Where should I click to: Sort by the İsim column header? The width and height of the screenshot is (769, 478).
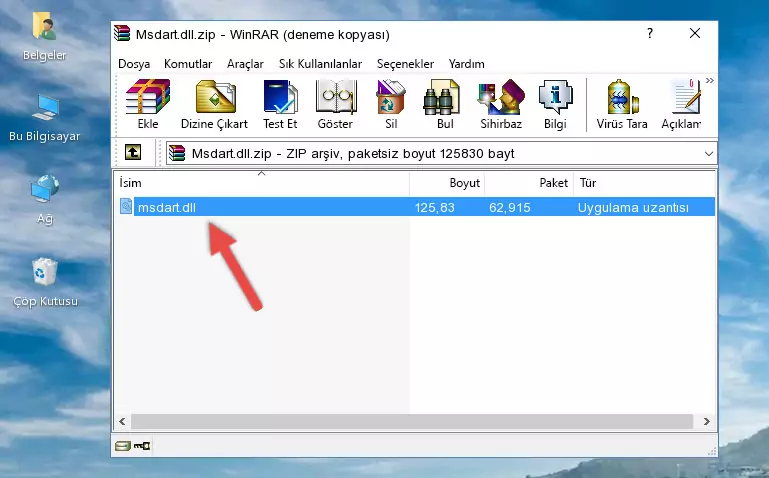coord(262,183)
